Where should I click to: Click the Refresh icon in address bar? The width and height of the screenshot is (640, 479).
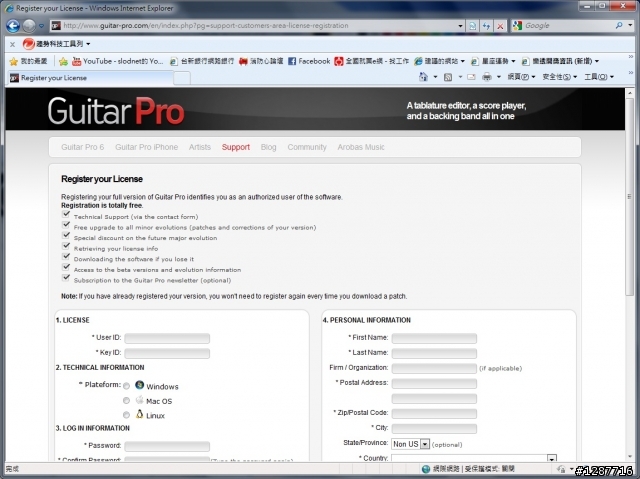tap(486, 26)
